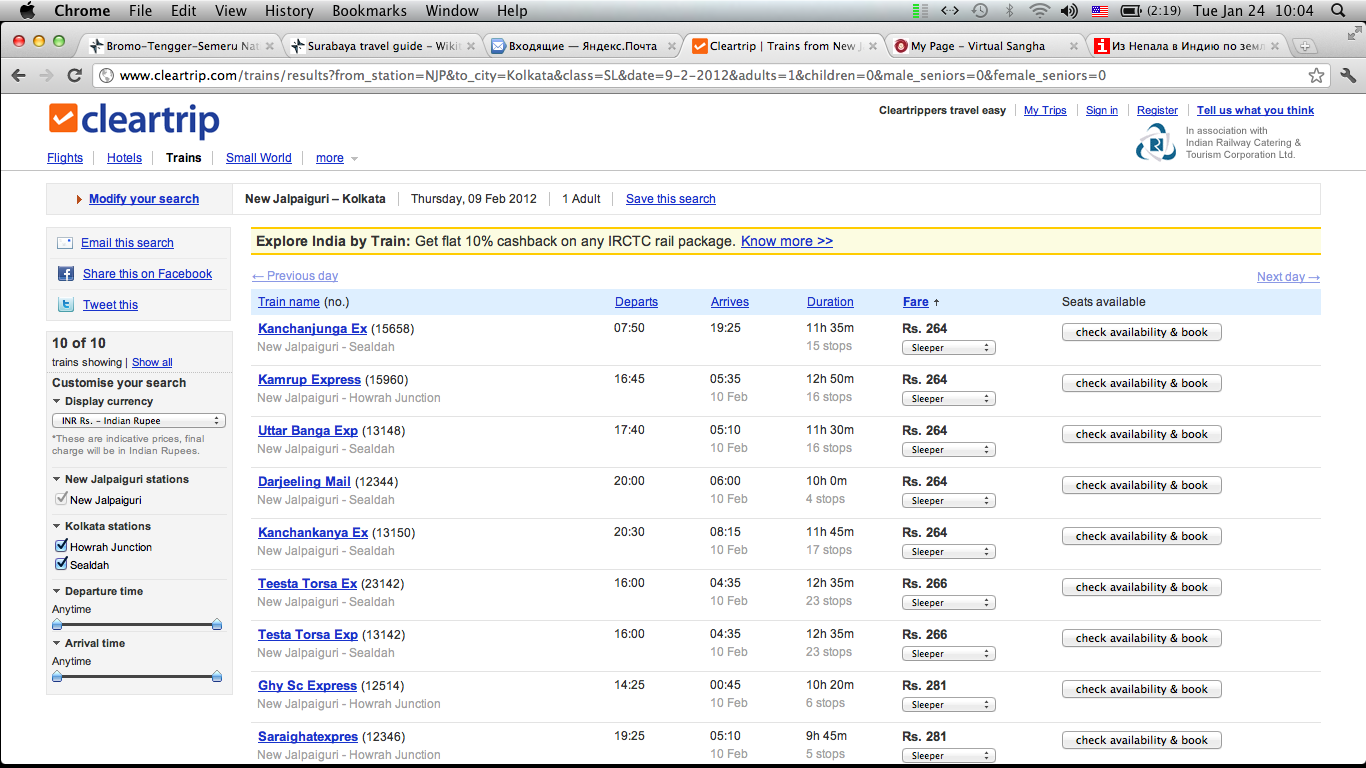Screen dimensions: 1366x768
Task: Click the right handle of Arrival time slider
Action: (x=217, y=677)
